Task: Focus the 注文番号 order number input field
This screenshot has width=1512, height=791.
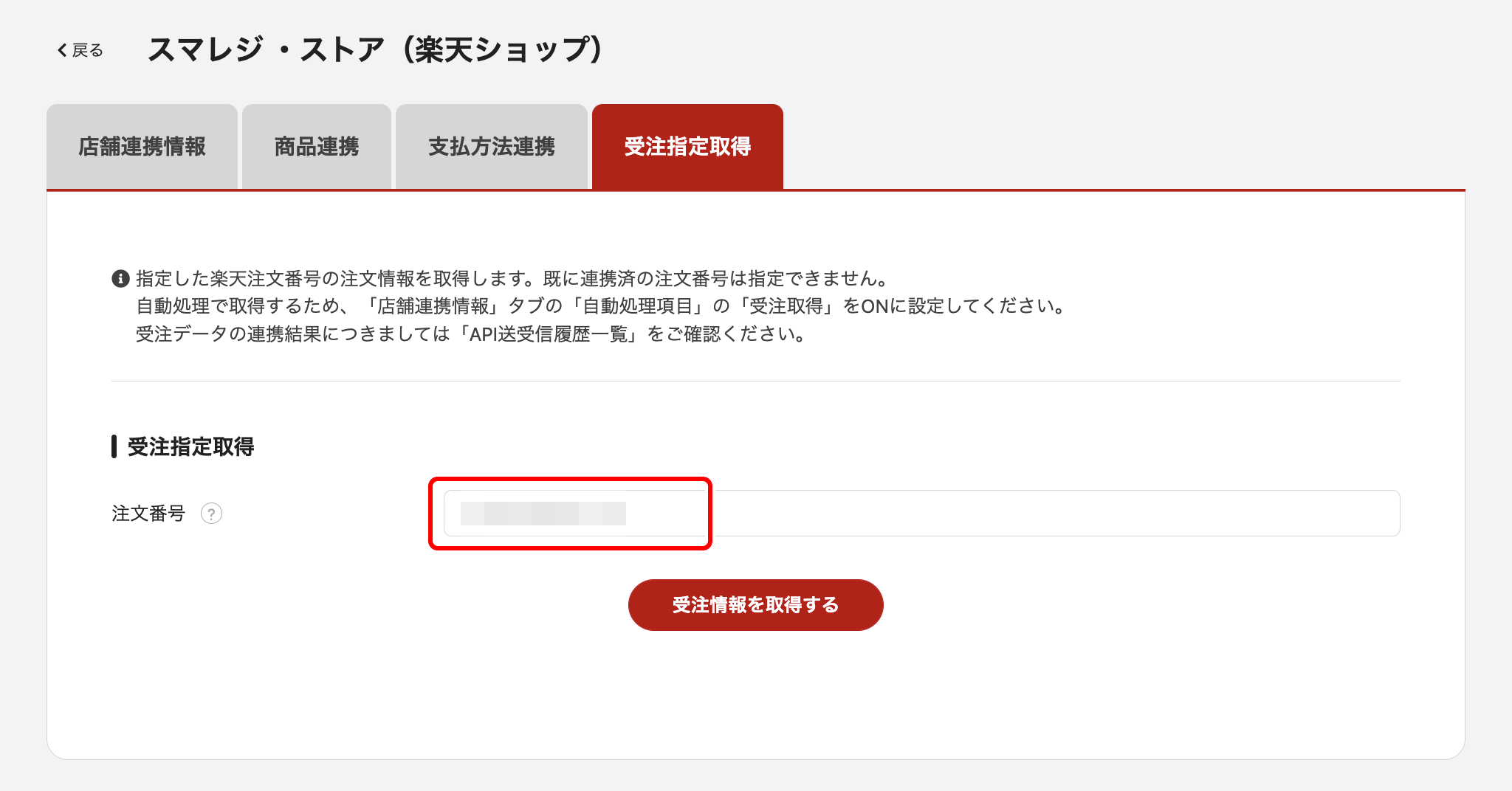Action: [x=921, y=514]
